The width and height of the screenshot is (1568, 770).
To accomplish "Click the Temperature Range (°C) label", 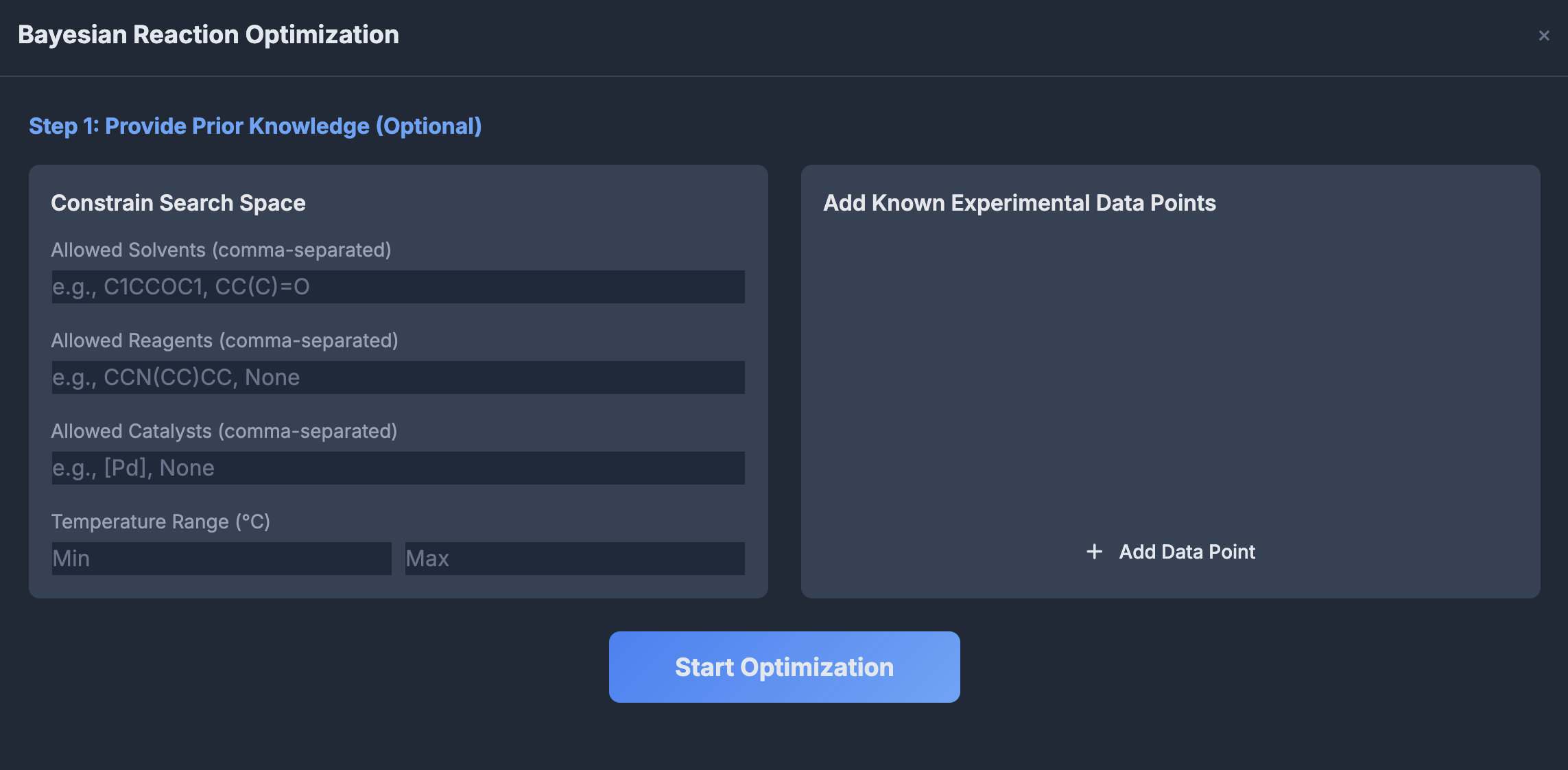I will pos(161,521).
